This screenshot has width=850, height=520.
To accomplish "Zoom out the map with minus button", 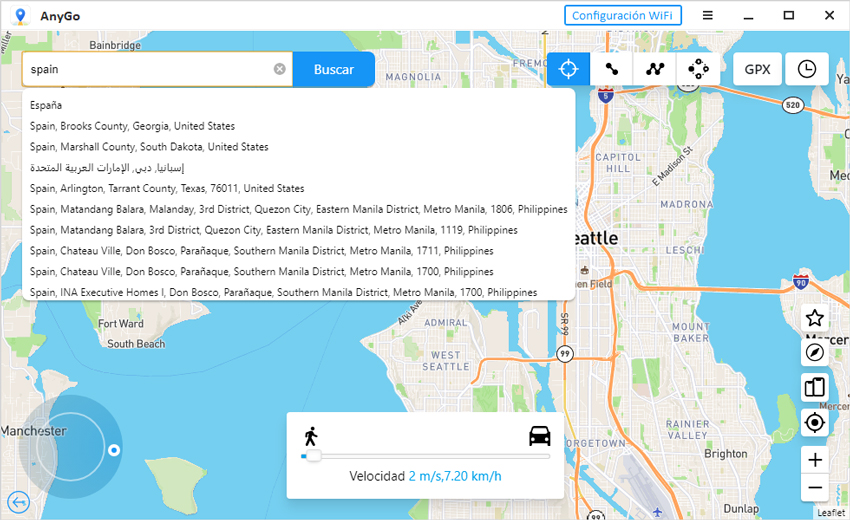I will [x=815, y=488].
